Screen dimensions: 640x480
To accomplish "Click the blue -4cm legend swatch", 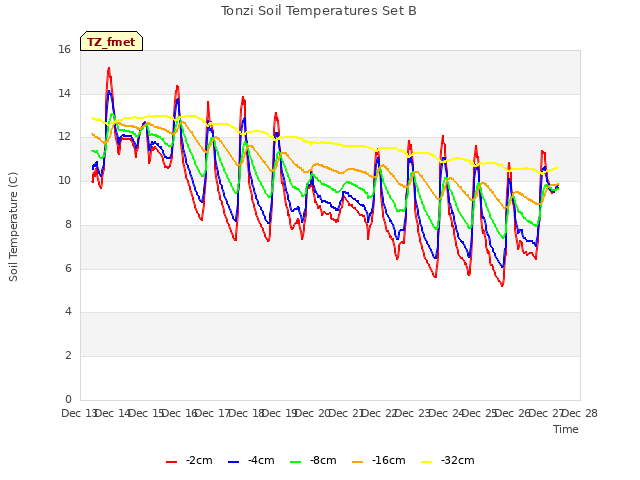I will pos(233,462).
